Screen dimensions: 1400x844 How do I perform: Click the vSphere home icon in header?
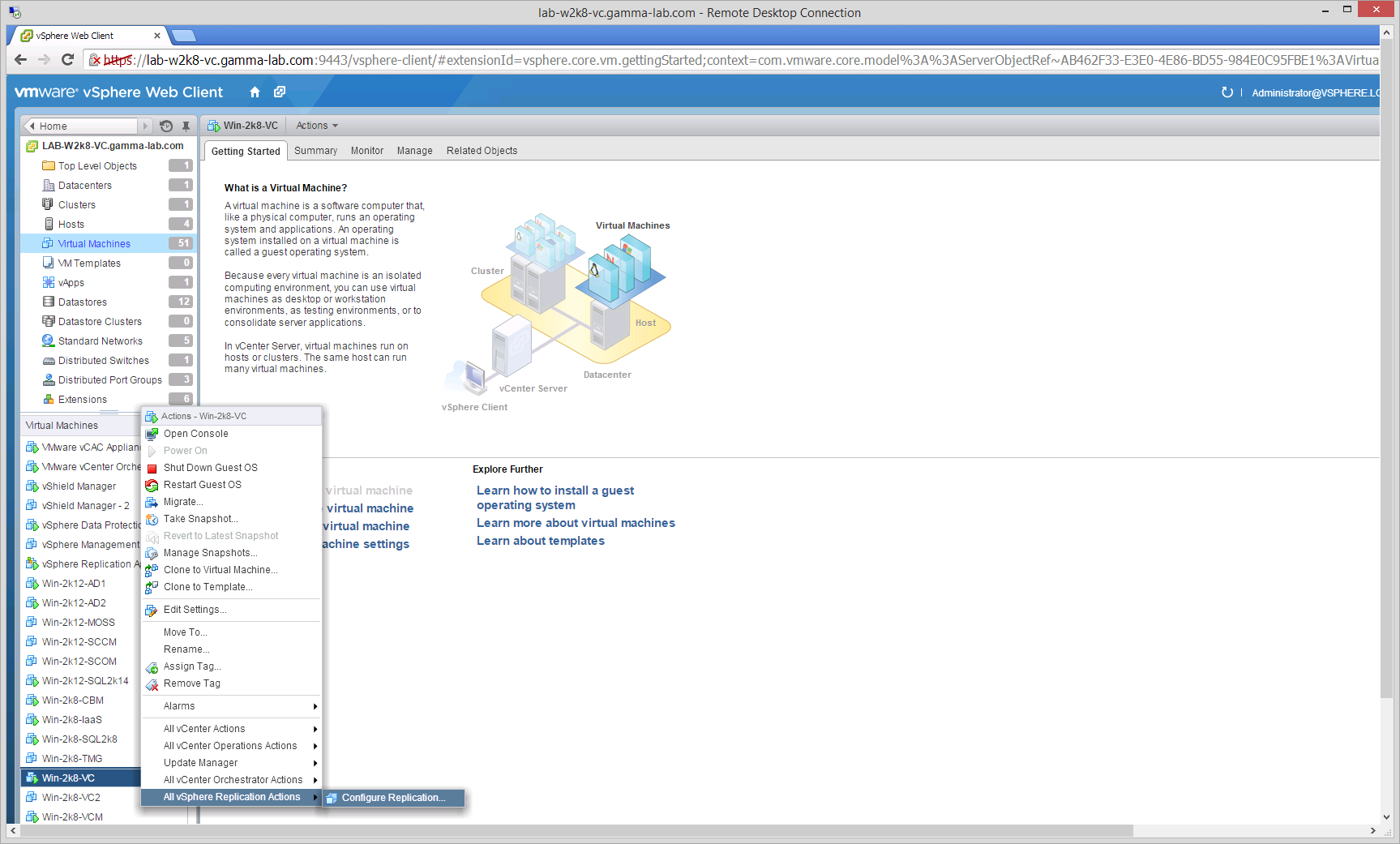click(255, 92)
